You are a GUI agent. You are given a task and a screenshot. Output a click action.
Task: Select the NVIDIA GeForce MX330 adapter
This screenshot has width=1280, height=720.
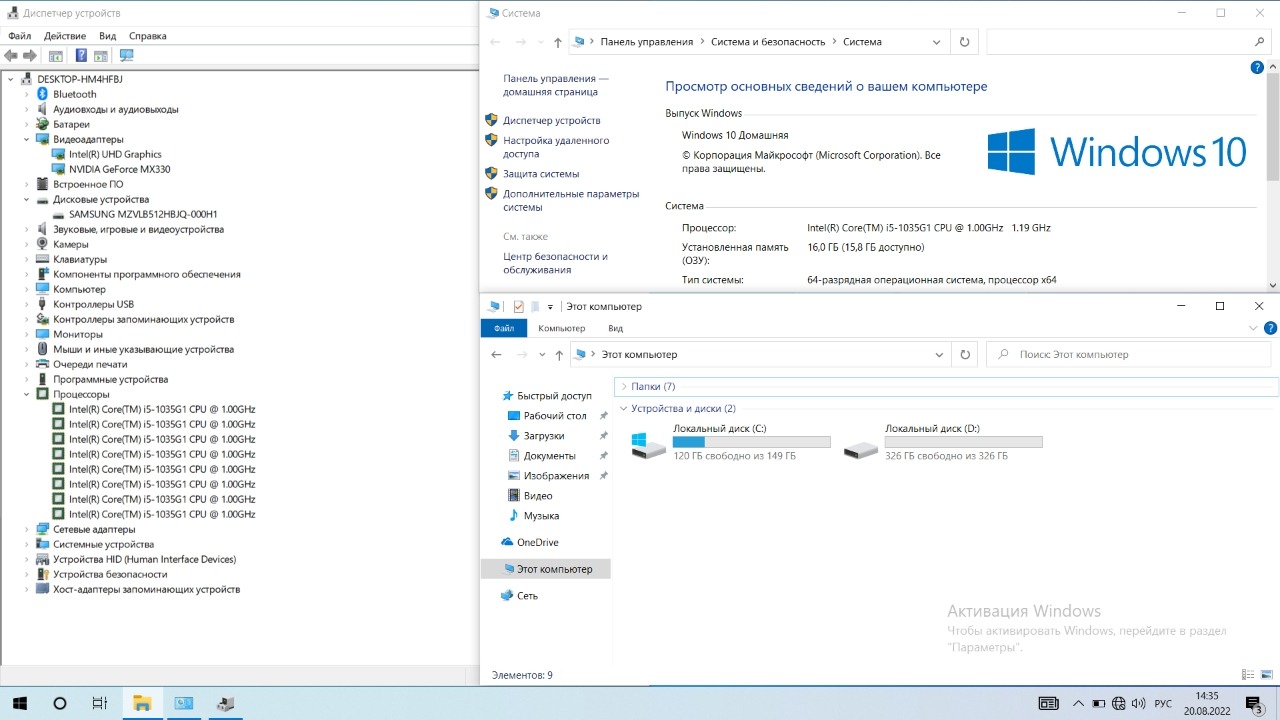[x=119, y=169]
